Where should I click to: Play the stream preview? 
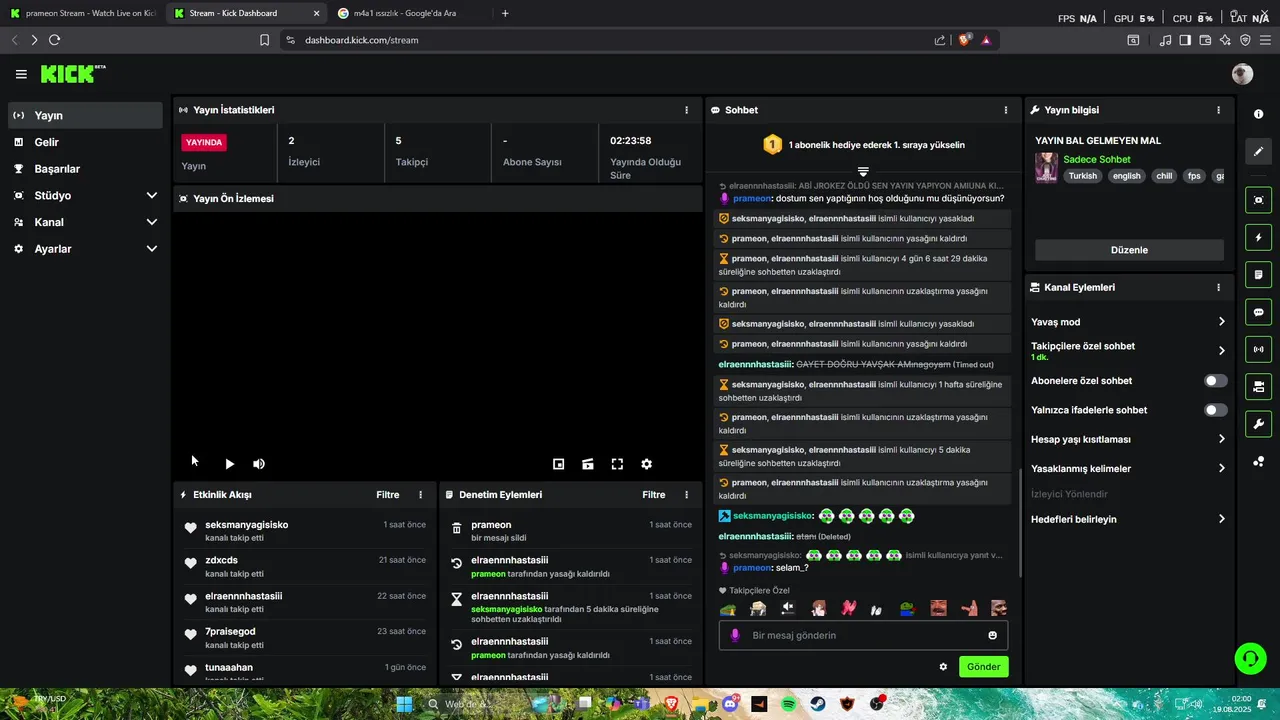[229, 464]
